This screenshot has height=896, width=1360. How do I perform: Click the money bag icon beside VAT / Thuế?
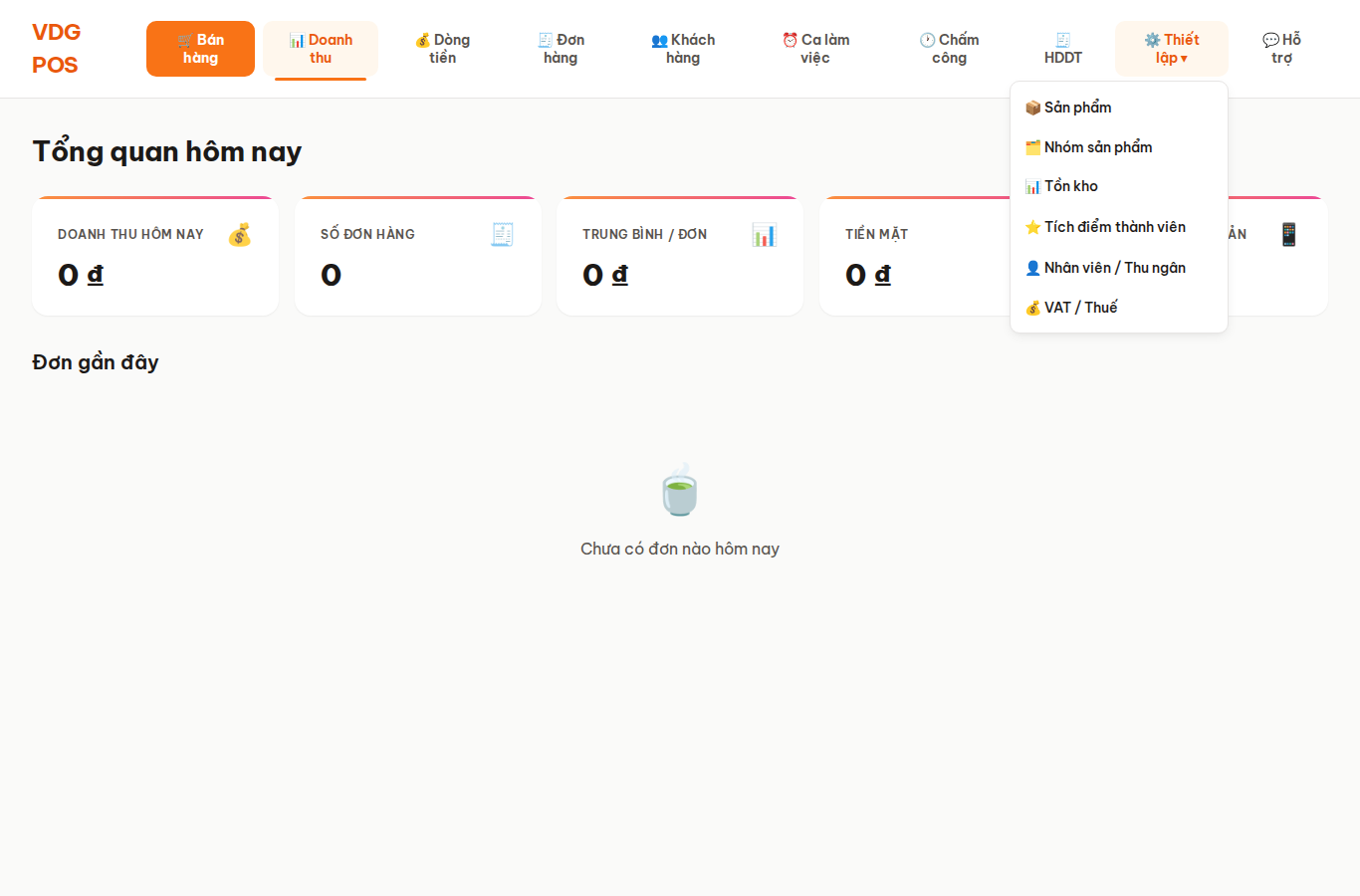click(x=1033, y=308)
